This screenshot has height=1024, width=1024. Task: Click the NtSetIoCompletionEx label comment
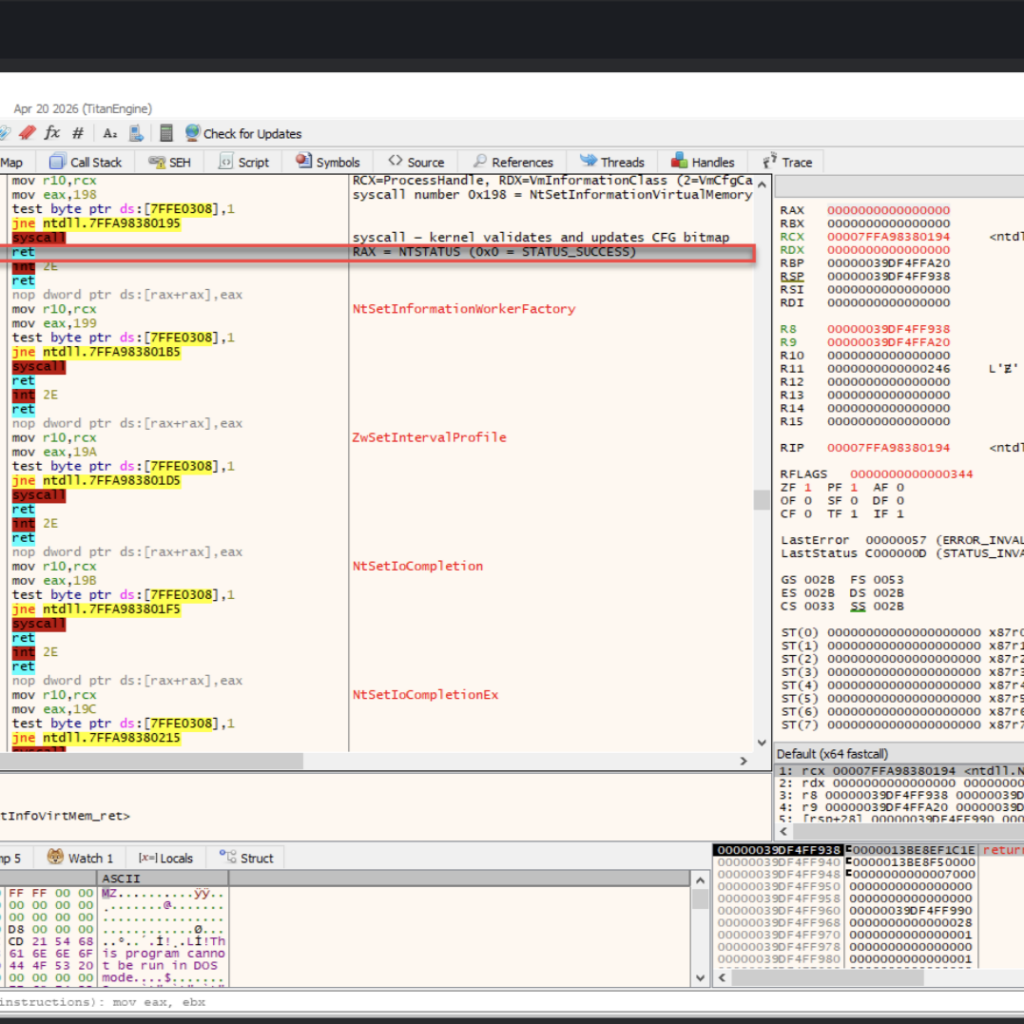(x=425, y=695)
